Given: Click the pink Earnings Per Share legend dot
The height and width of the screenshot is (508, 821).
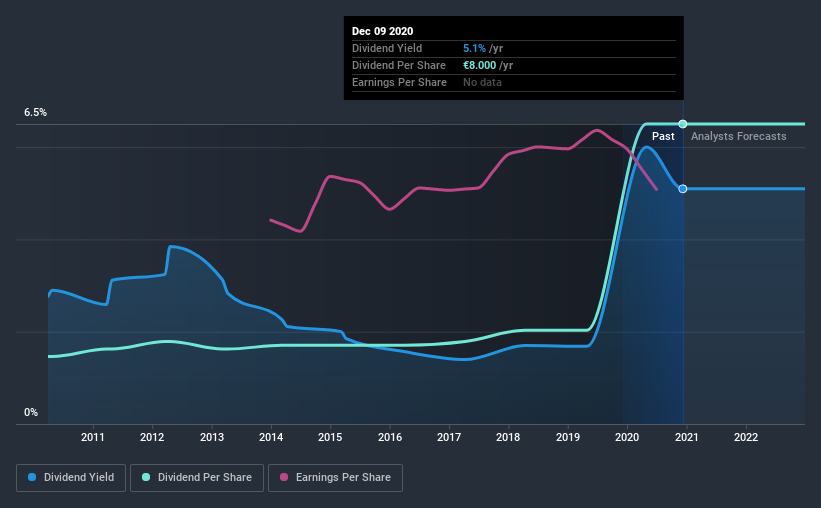Looking at the screenshot, I should [284, 477].
